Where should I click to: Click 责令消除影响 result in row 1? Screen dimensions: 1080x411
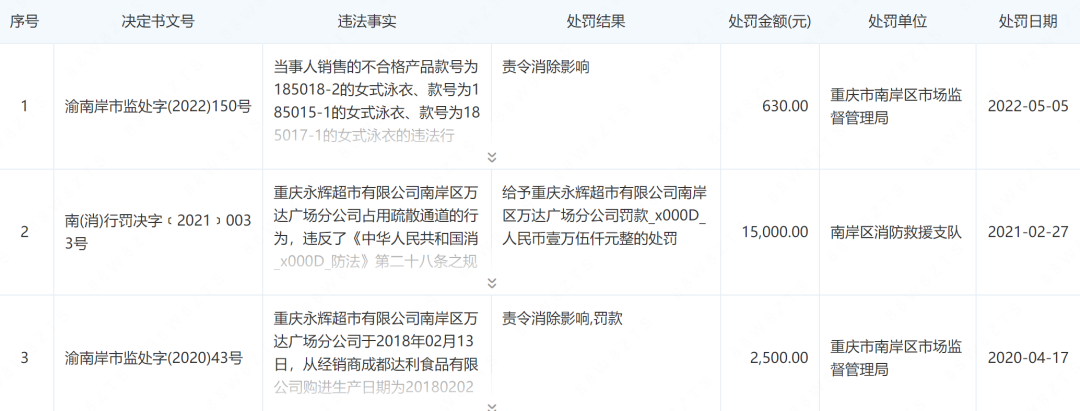point(546,67)
